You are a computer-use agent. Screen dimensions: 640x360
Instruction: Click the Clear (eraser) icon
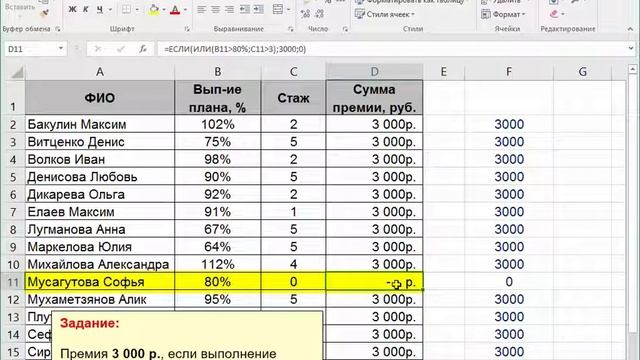(x=553, y=14)
